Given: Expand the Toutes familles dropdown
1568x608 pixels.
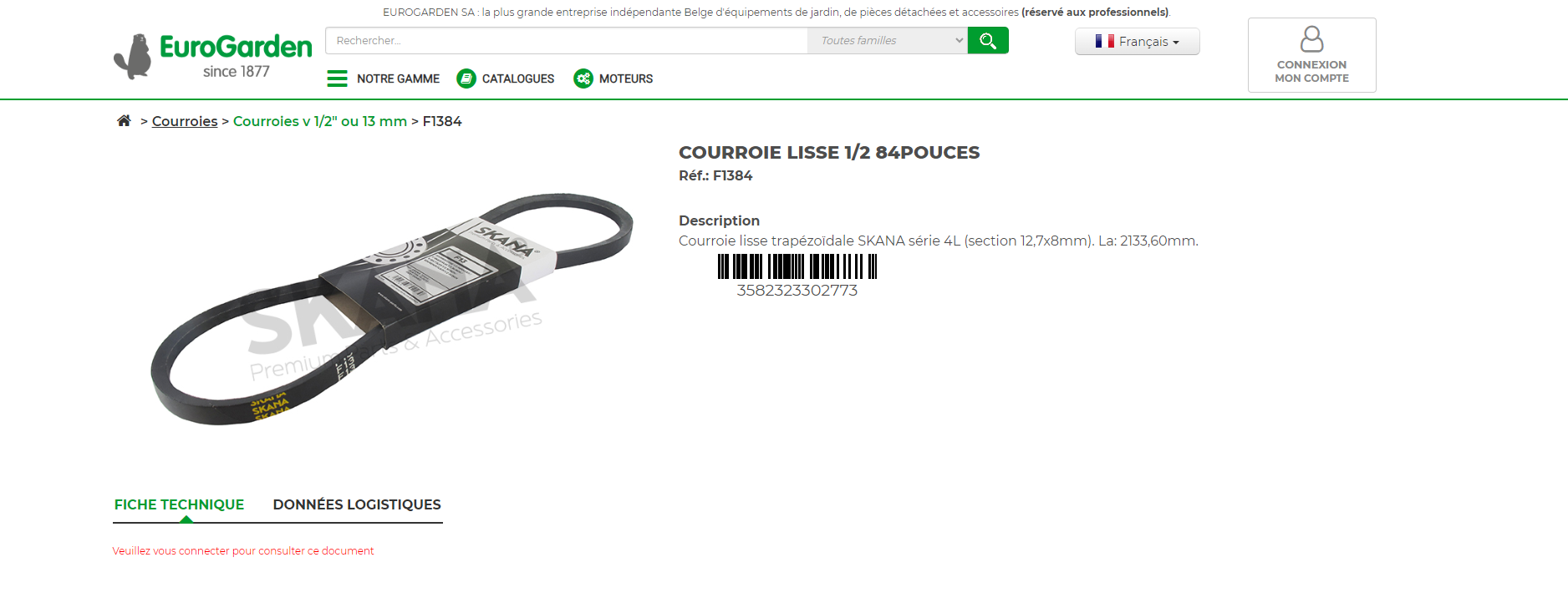Looking at the screenshot, I should click(888, 40).
